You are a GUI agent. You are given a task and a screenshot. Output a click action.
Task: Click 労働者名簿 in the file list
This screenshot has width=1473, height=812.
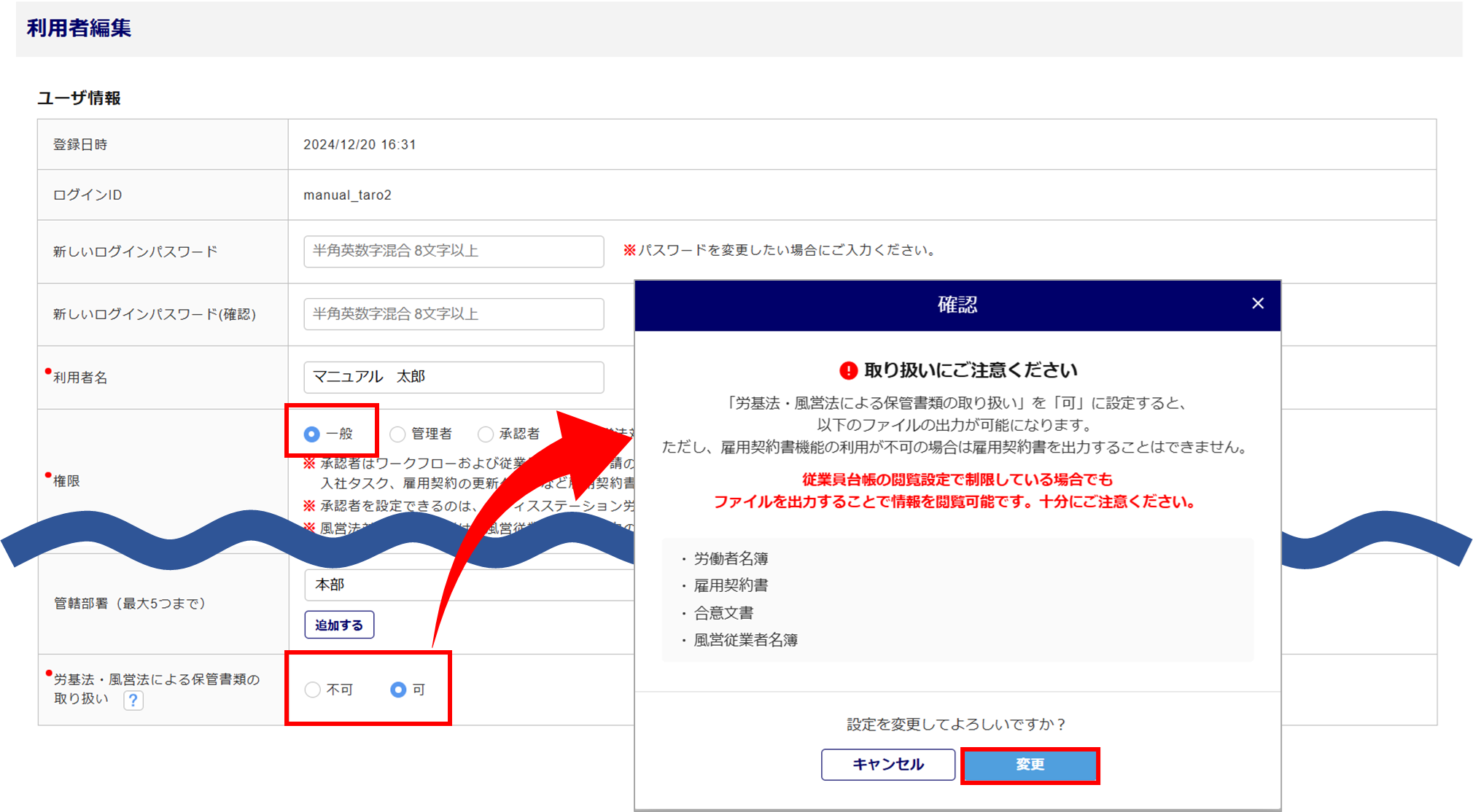[x=731, y=558]
